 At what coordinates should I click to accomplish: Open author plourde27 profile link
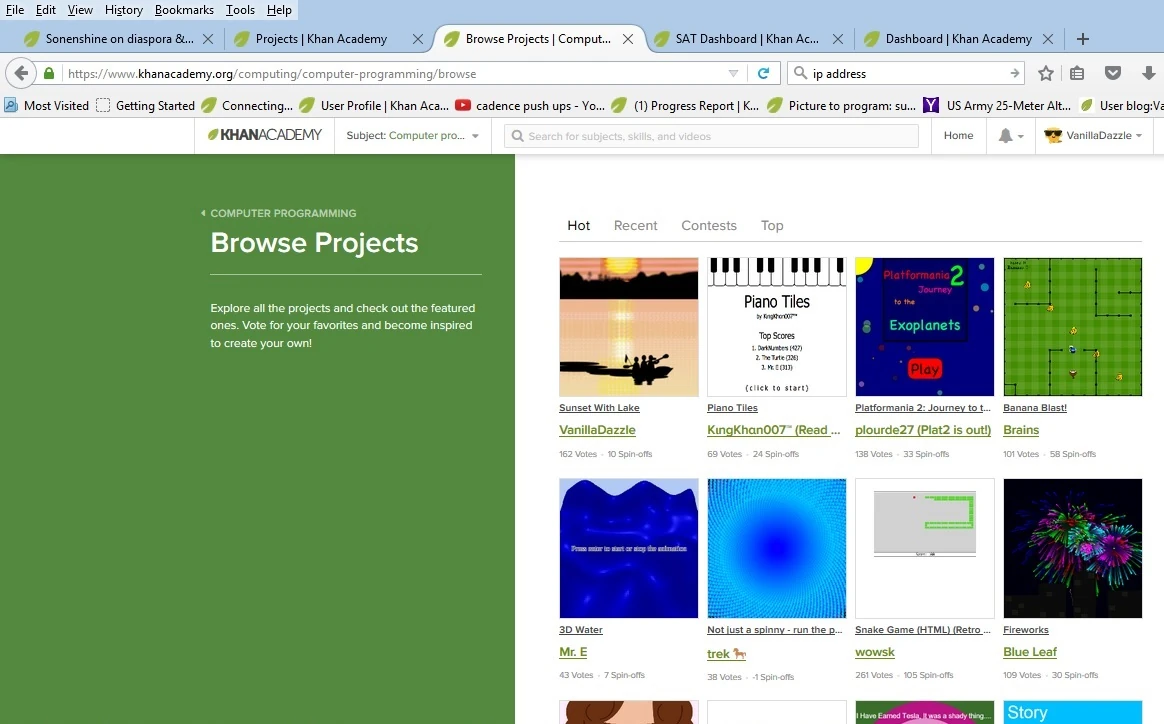(923, 430)
